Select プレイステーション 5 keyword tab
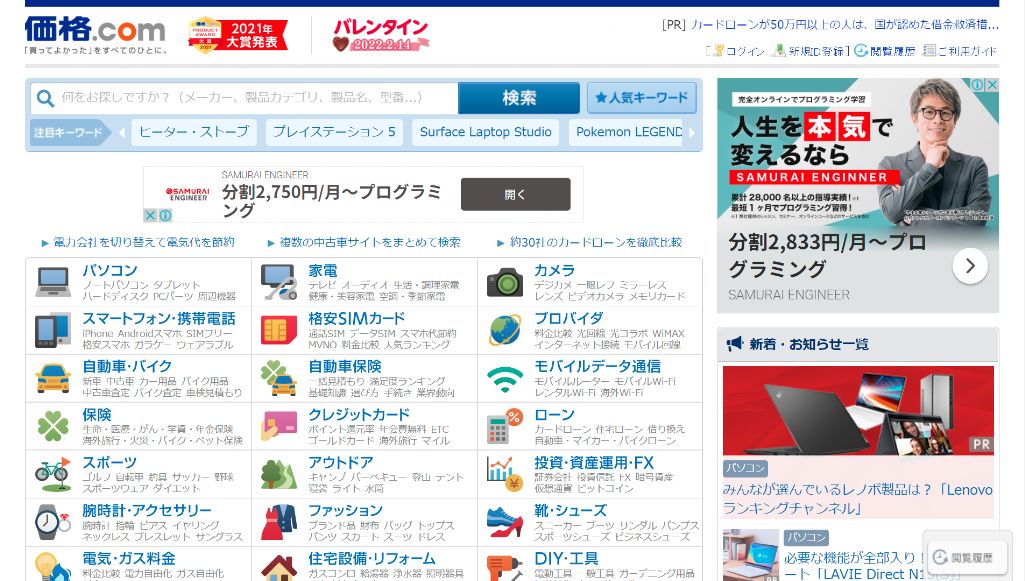 pyautogui.click(x=334, y=132)
